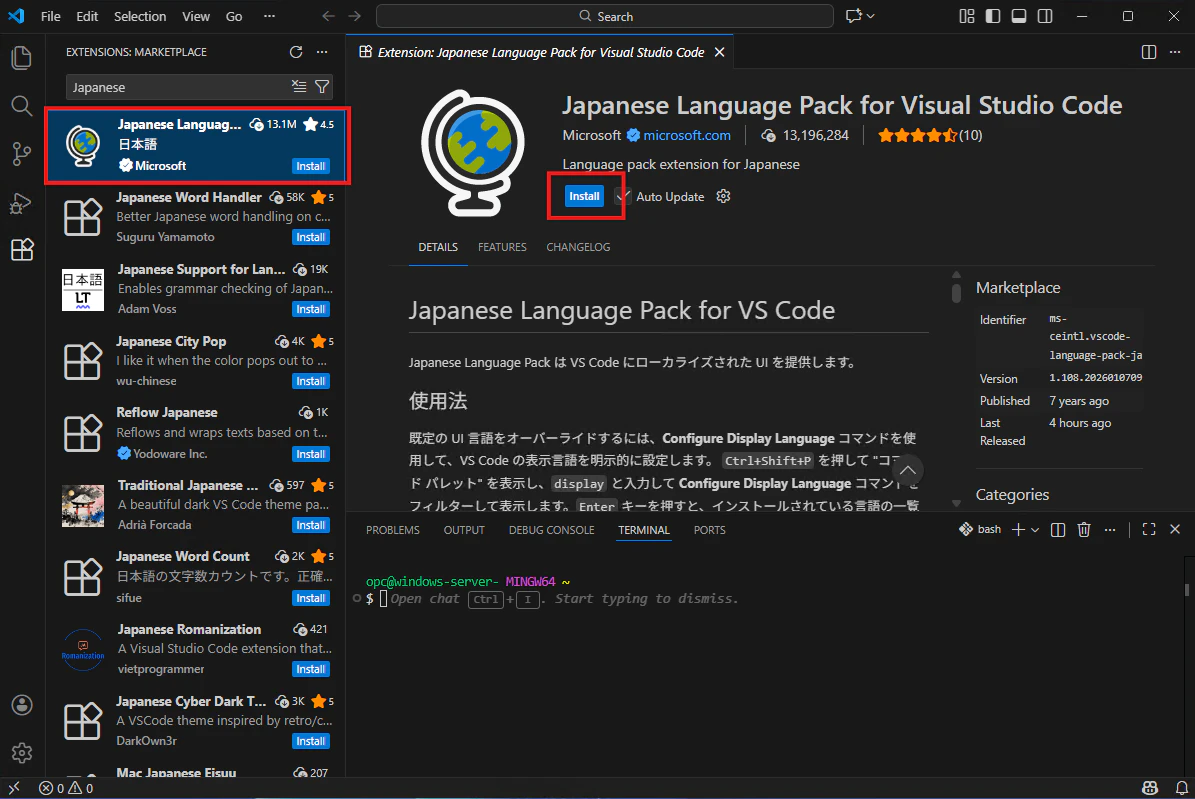Open notifications bell in status bar
1195x799 pixels.
click(1181, 788)
